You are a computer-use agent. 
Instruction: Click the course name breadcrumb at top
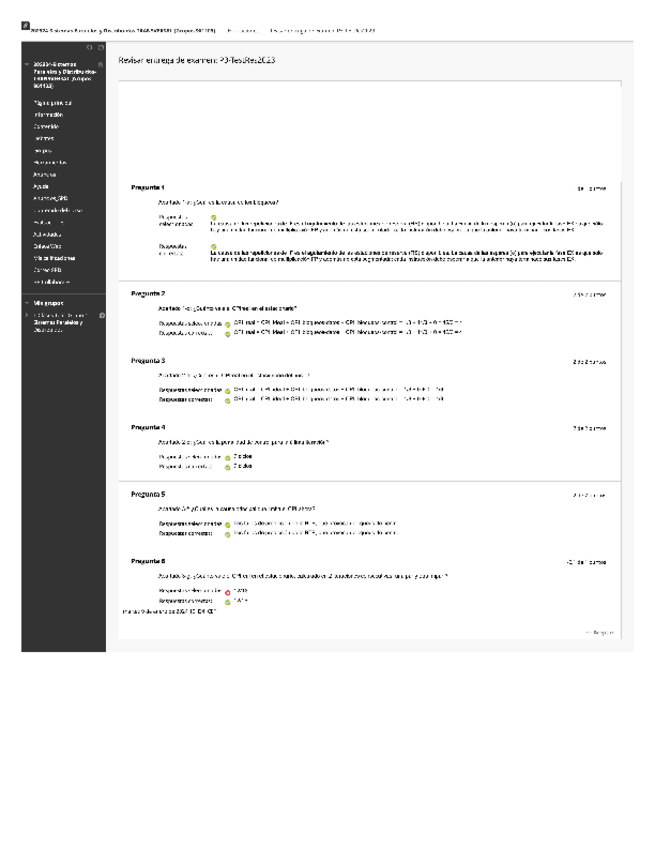pos(123,31)
